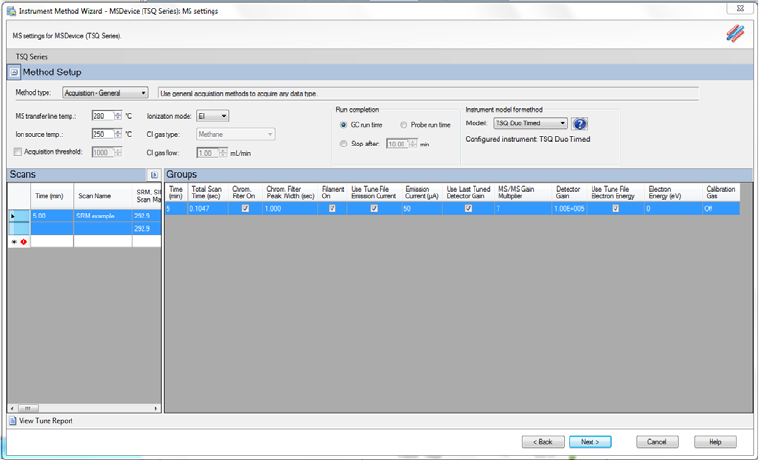Select the Probe run time radio button

point(403,125)
